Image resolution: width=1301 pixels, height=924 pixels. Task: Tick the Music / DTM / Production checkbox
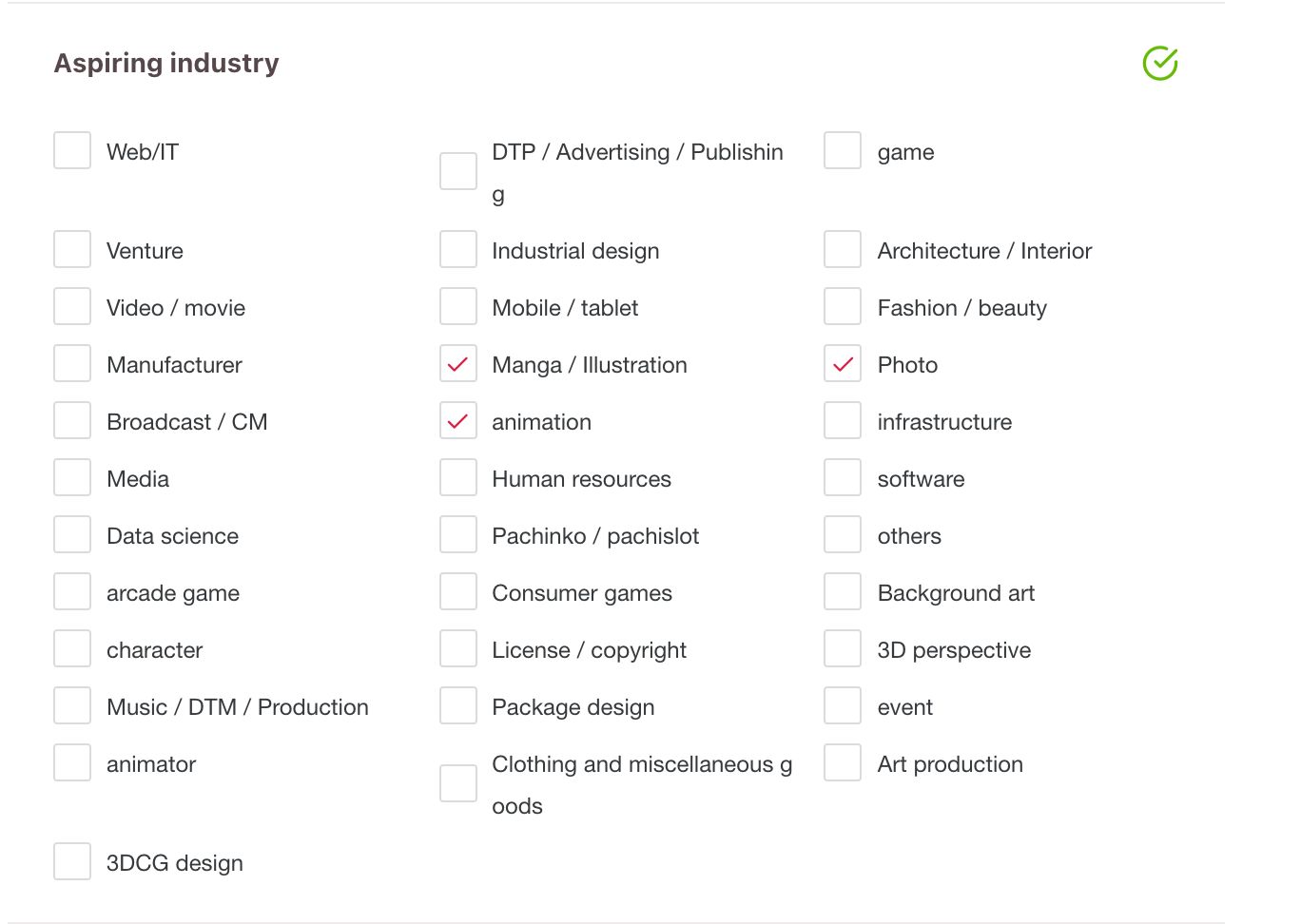(72, 706)
